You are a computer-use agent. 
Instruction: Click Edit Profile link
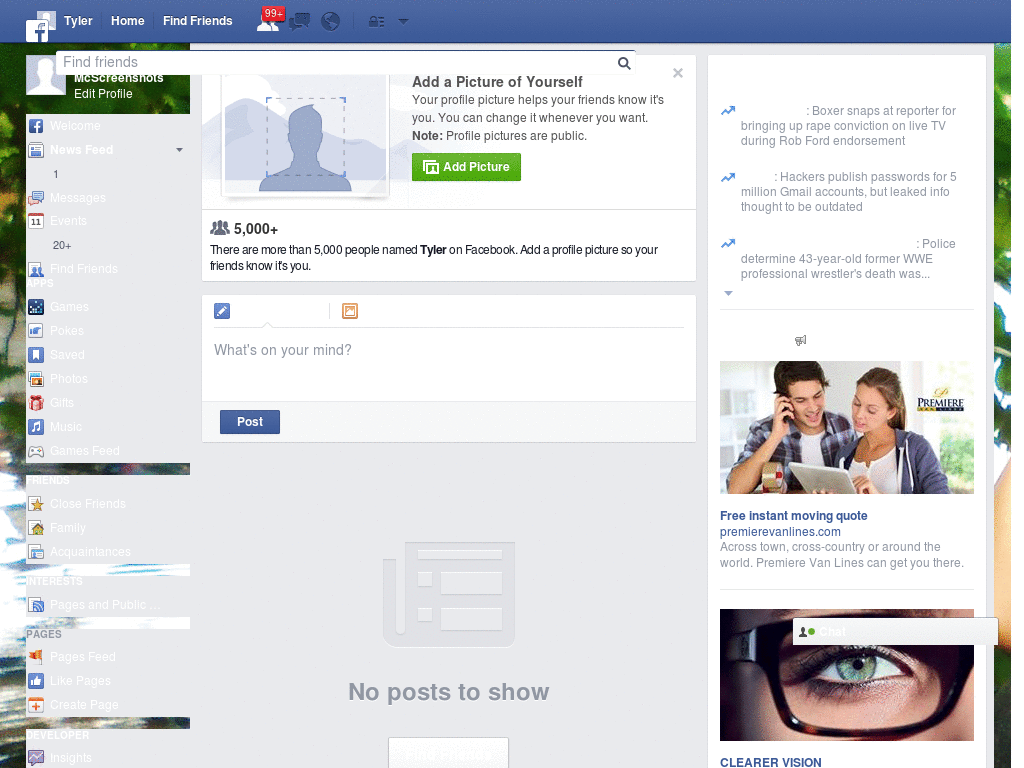click(x=103, y=93)
